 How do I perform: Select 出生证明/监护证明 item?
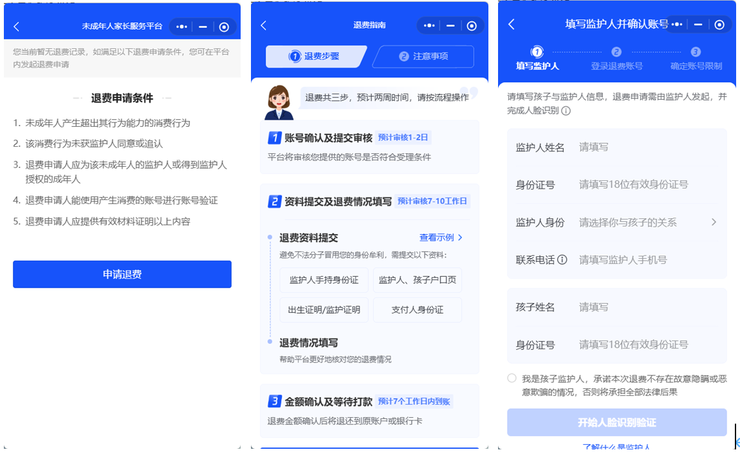324,310
